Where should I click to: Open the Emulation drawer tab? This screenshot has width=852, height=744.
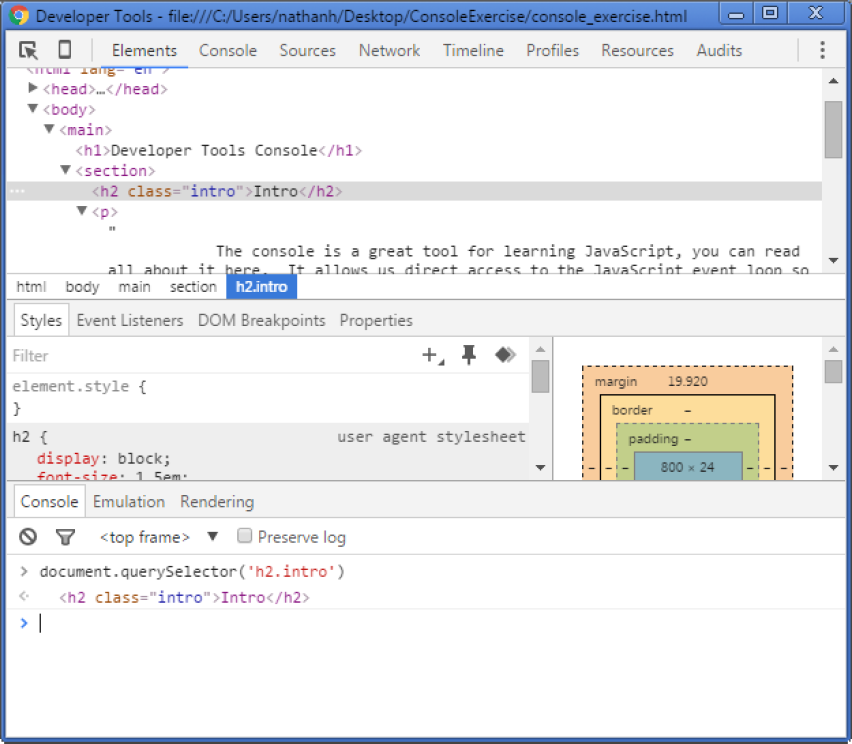(x=129, y=502)
